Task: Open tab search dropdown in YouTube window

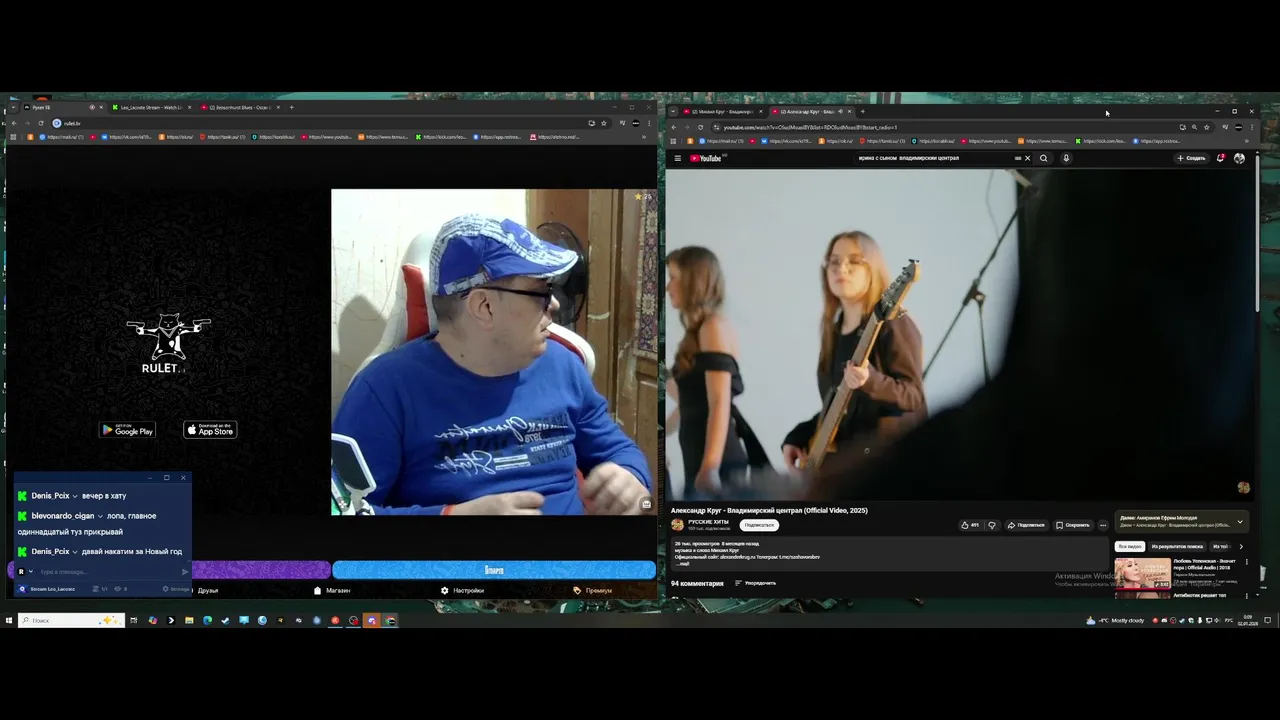Action: pyautogui.click(x=673, y=112)
